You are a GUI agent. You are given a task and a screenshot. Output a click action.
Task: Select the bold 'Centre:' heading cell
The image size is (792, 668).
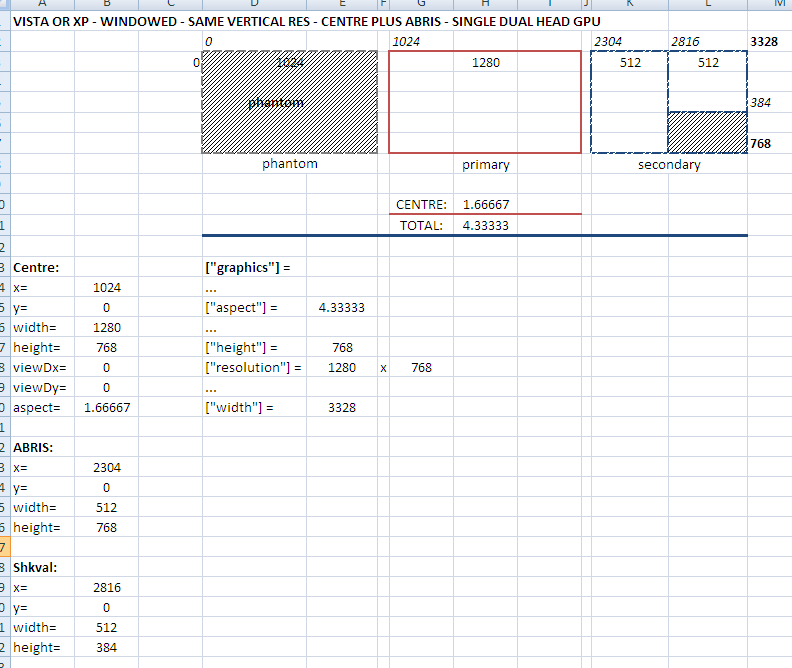42,267
